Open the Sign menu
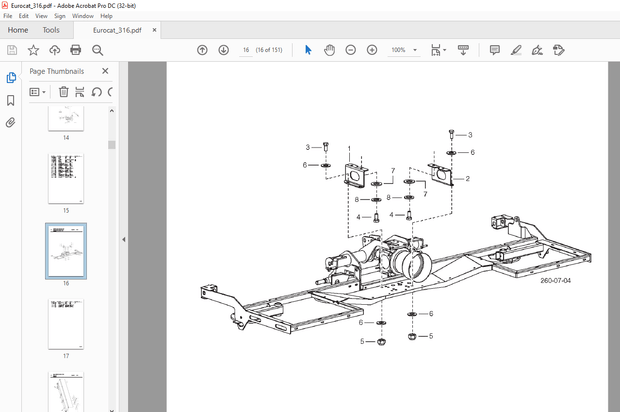This screenshot has height=412, width=620. [60, 16]
